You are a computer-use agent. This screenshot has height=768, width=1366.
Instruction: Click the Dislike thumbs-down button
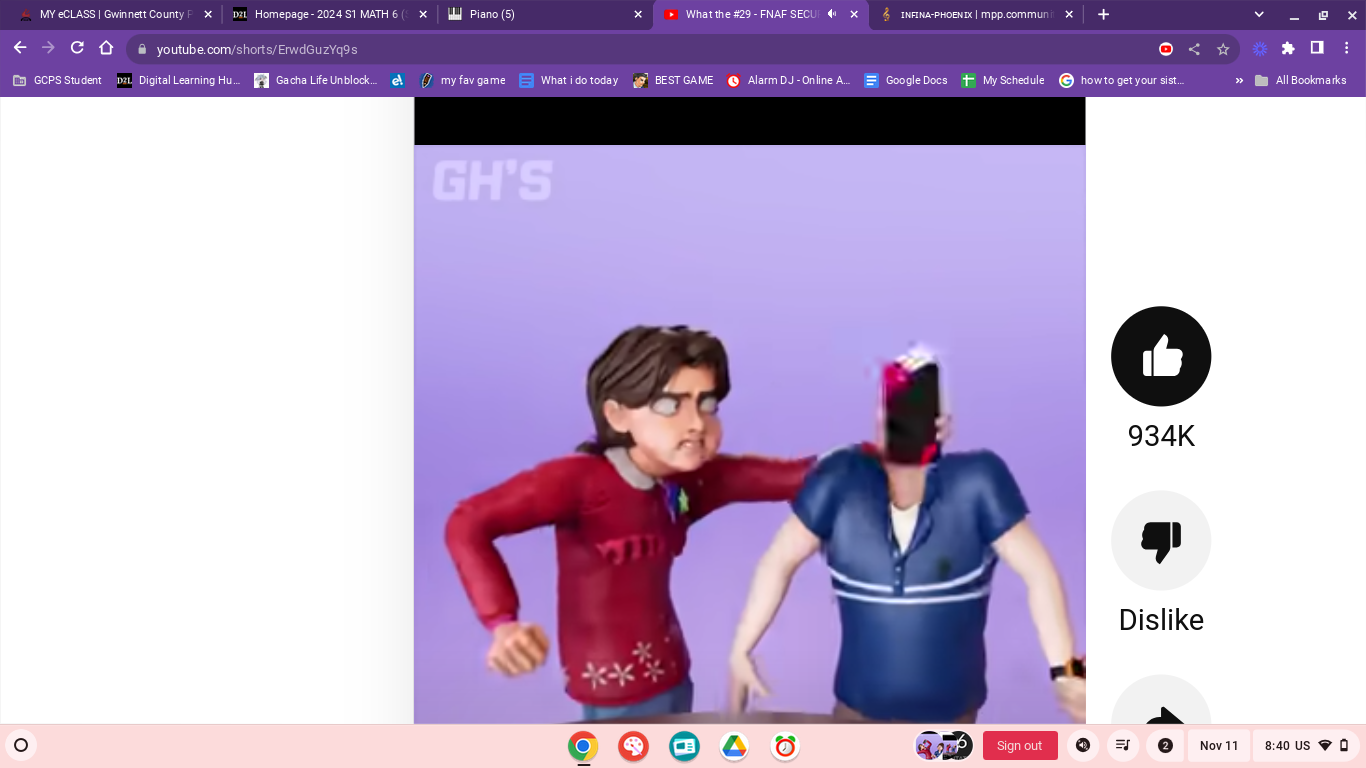1161,540
